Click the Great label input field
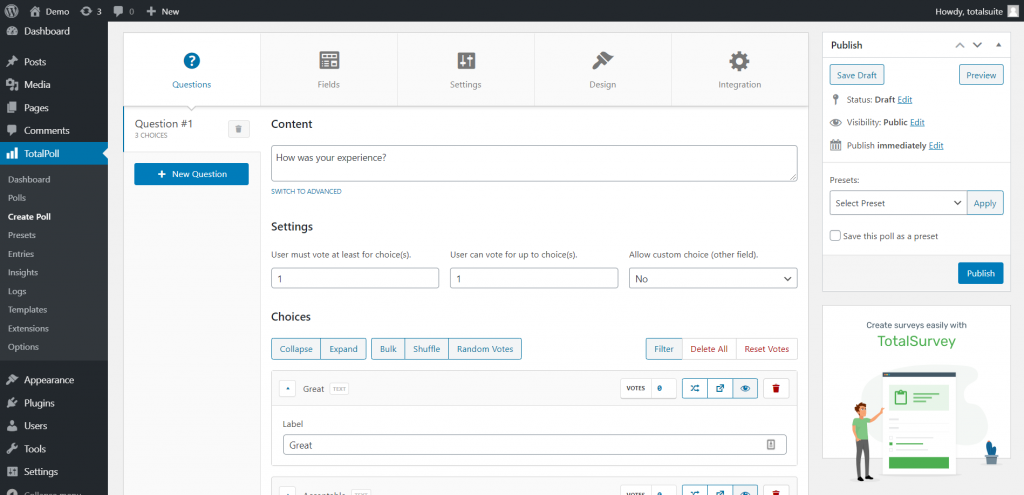Image resolution: width=1024 pixels, height=495 pixels. [534, 445]
